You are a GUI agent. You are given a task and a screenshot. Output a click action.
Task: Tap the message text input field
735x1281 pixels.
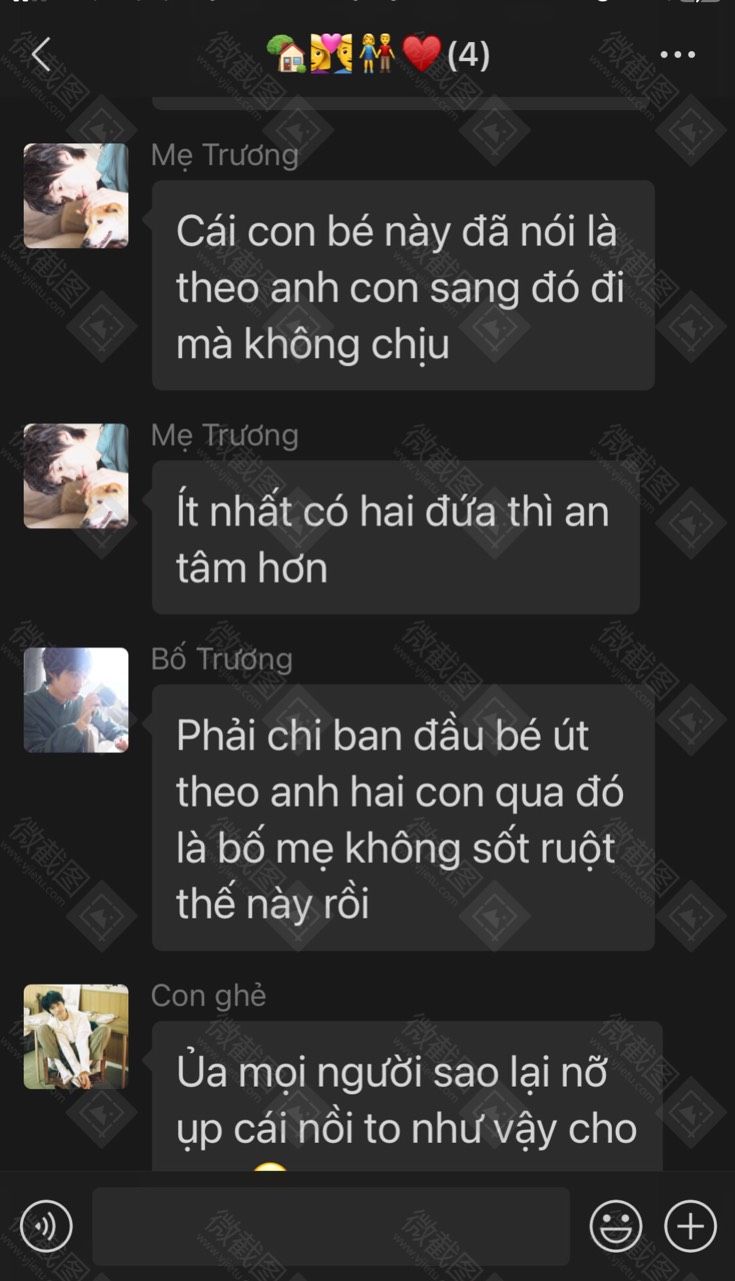point(331,1226)
